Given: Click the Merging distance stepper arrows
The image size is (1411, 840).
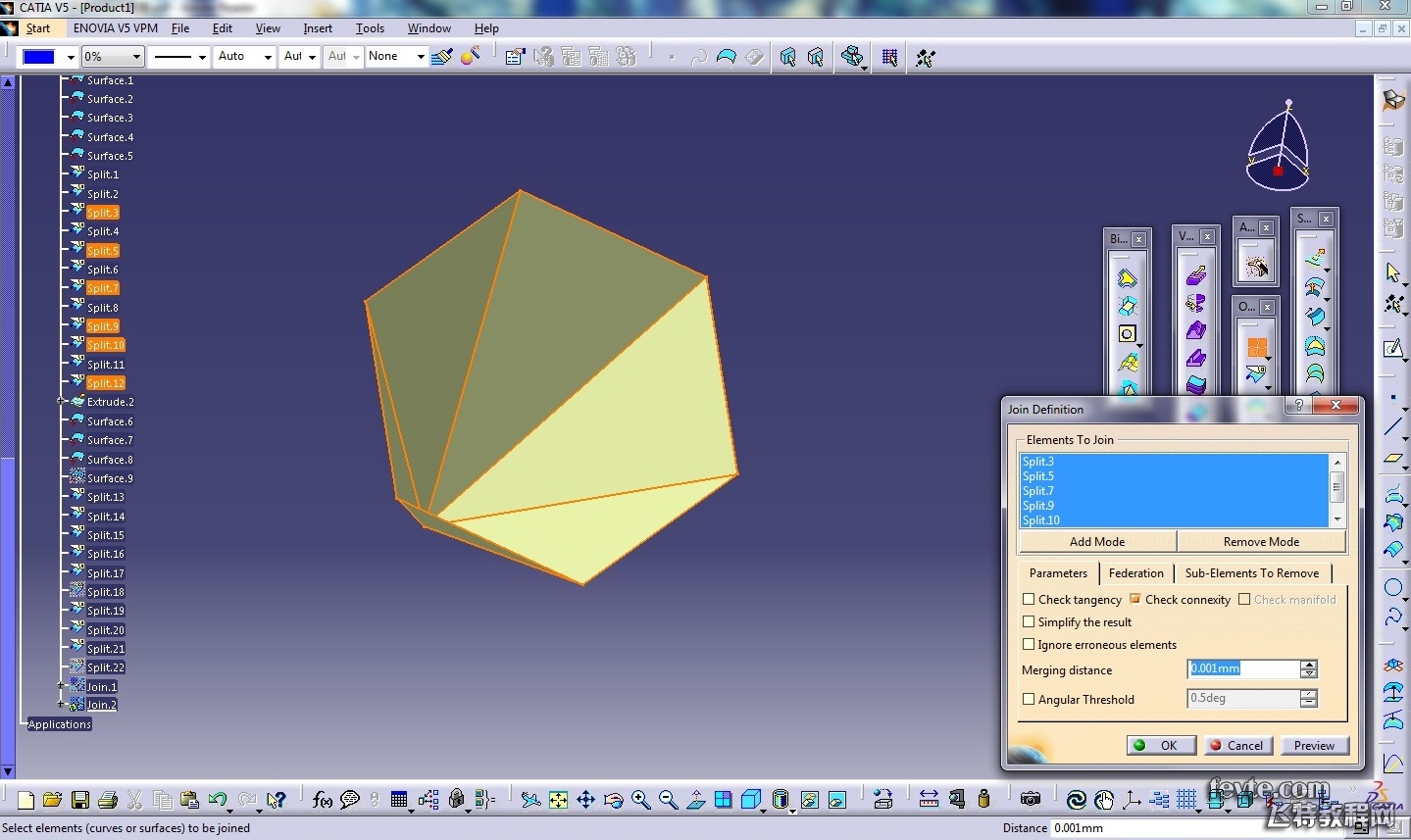Looking at the screenshot, I should pos(1309,668).
